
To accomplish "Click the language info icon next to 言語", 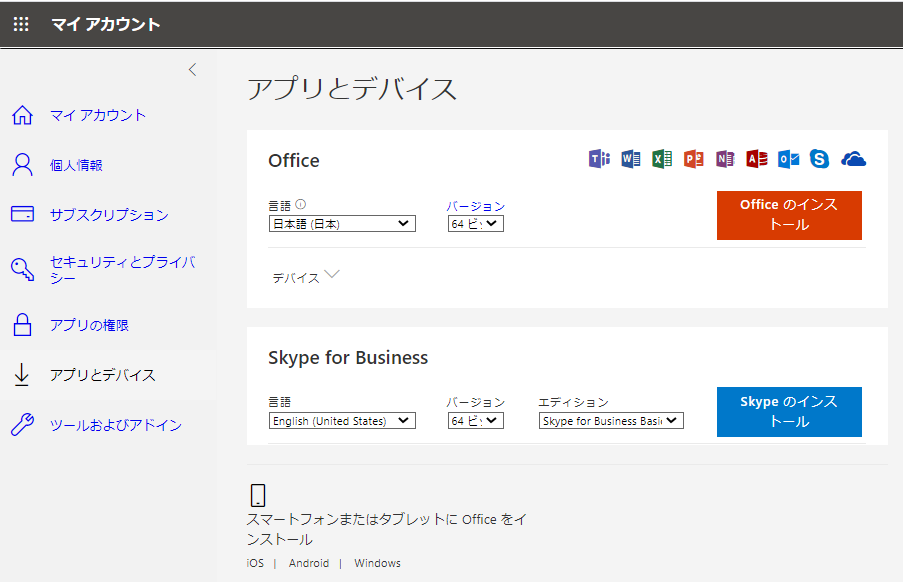I will coord(301,204).
